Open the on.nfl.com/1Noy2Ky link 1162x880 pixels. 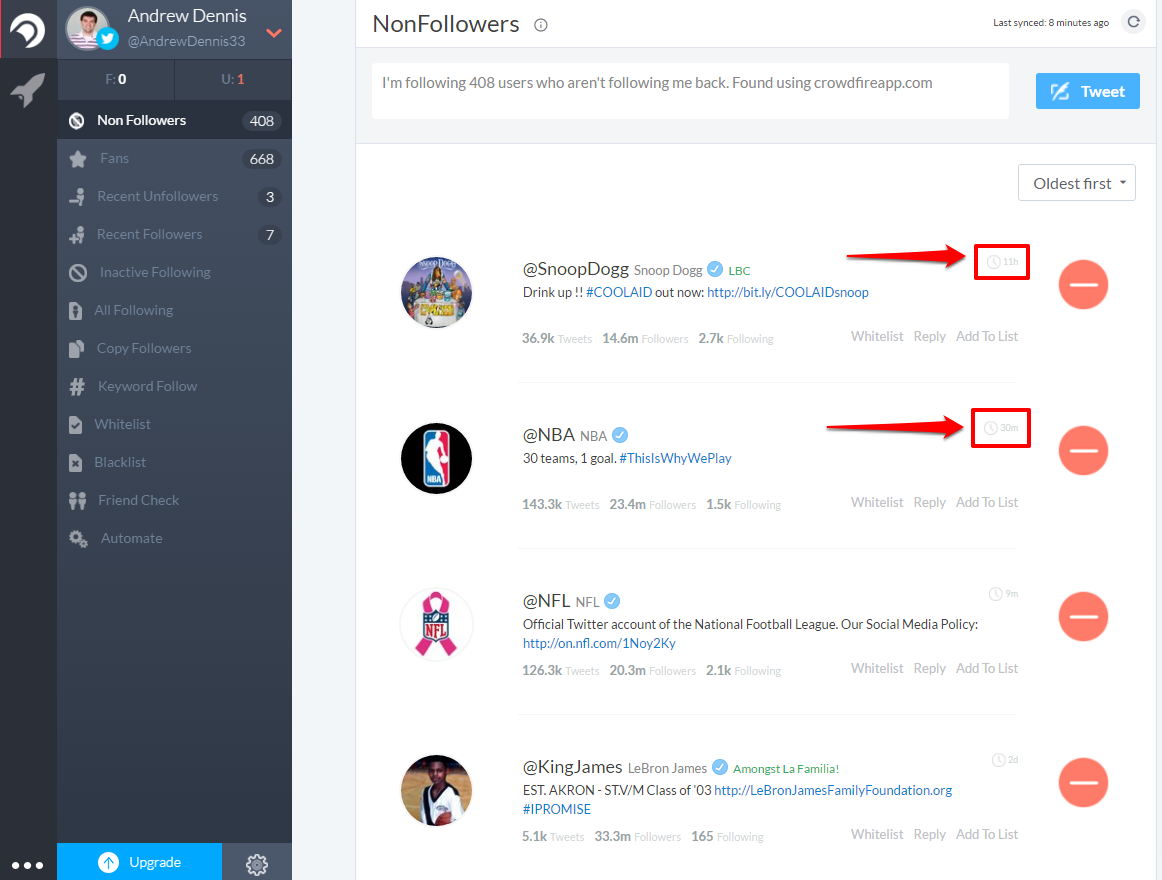click(599, 644)
